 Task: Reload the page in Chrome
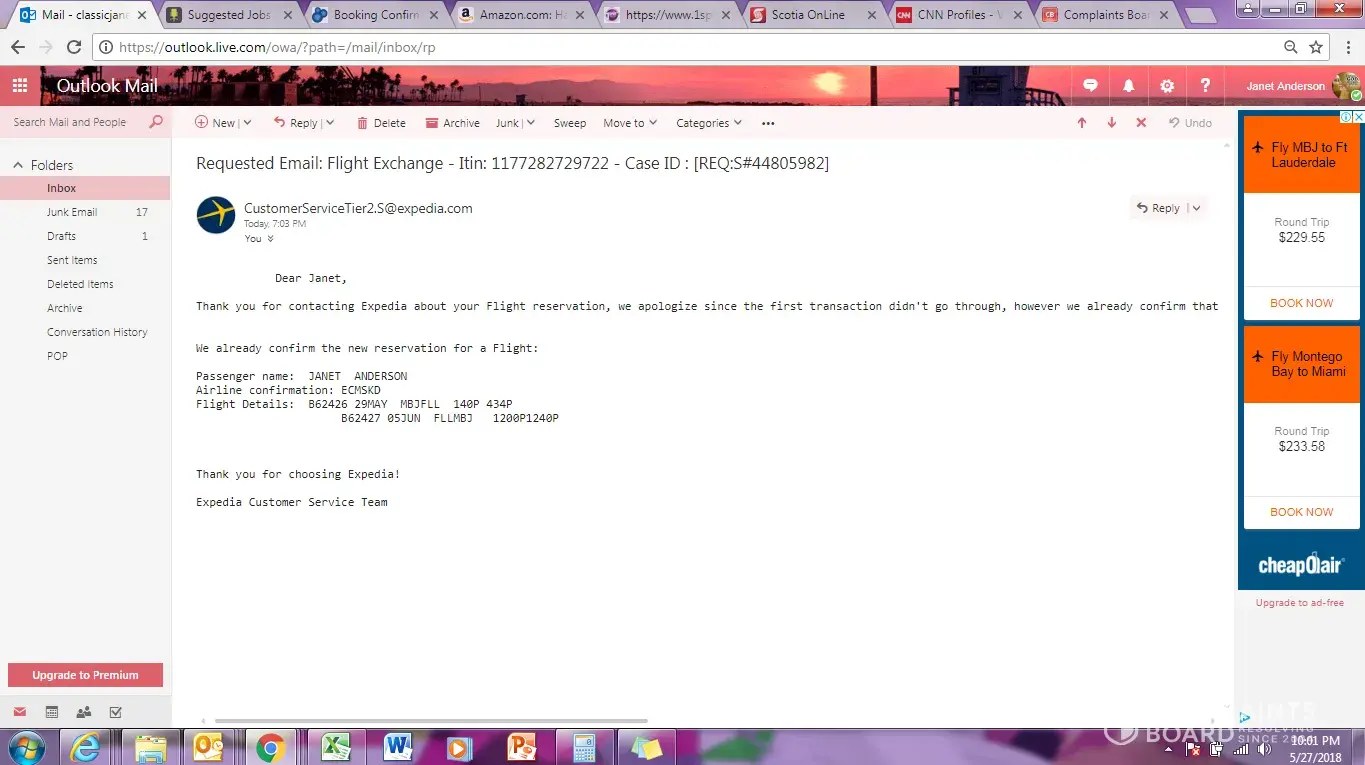pos(73,47)
